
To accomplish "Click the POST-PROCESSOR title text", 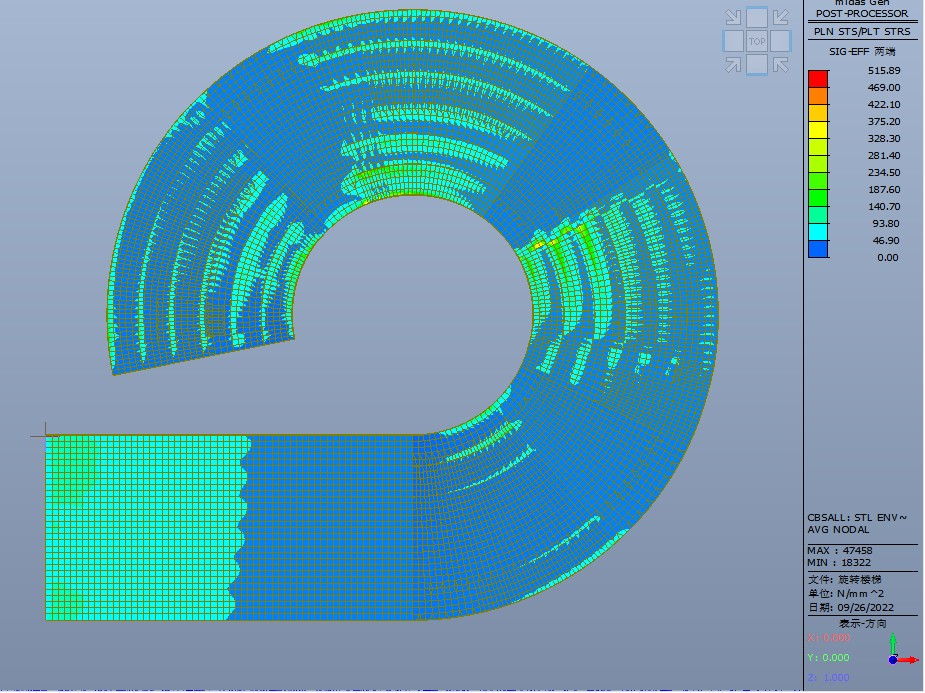I will 862,14.
